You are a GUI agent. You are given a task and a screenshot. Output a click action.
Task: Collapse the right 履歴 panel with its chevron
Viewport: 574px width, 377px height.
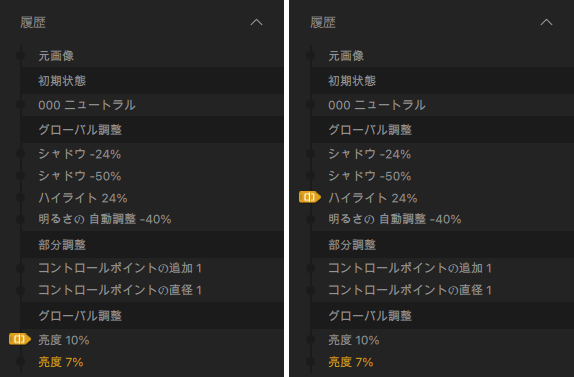(x=546, y=22)
